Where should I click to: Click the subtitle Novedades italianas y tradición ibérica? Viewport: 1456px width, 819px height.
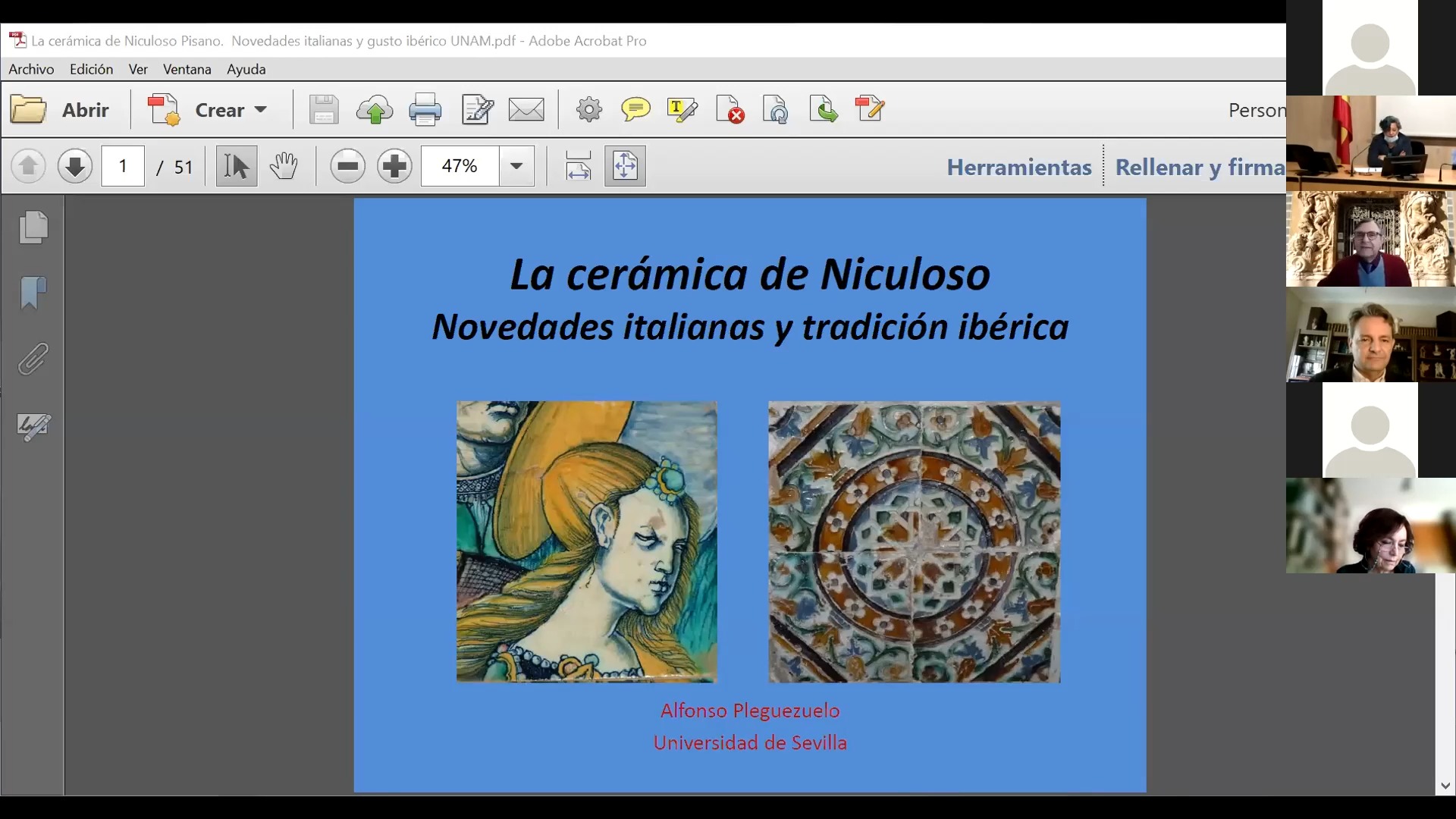(750, 328)
